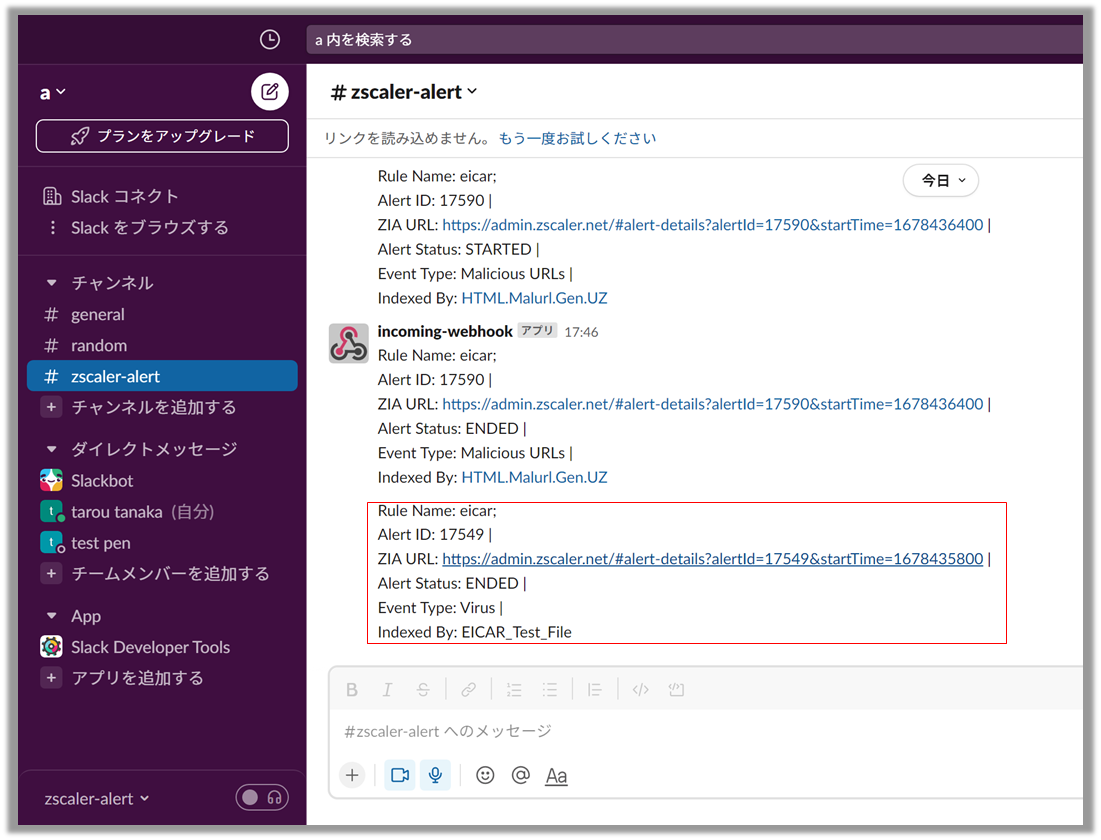Collapse the App section arrow
1101x840 pixels.
point(51,616)
